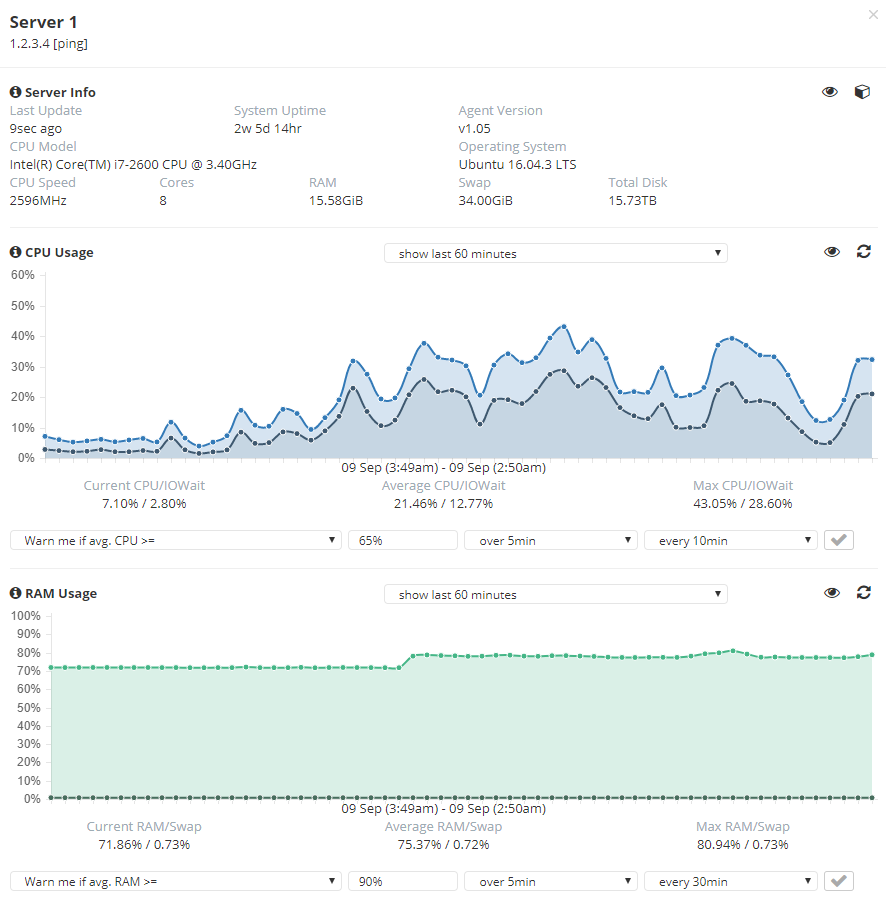Click the RAM Usage info icon

(16, 593)
